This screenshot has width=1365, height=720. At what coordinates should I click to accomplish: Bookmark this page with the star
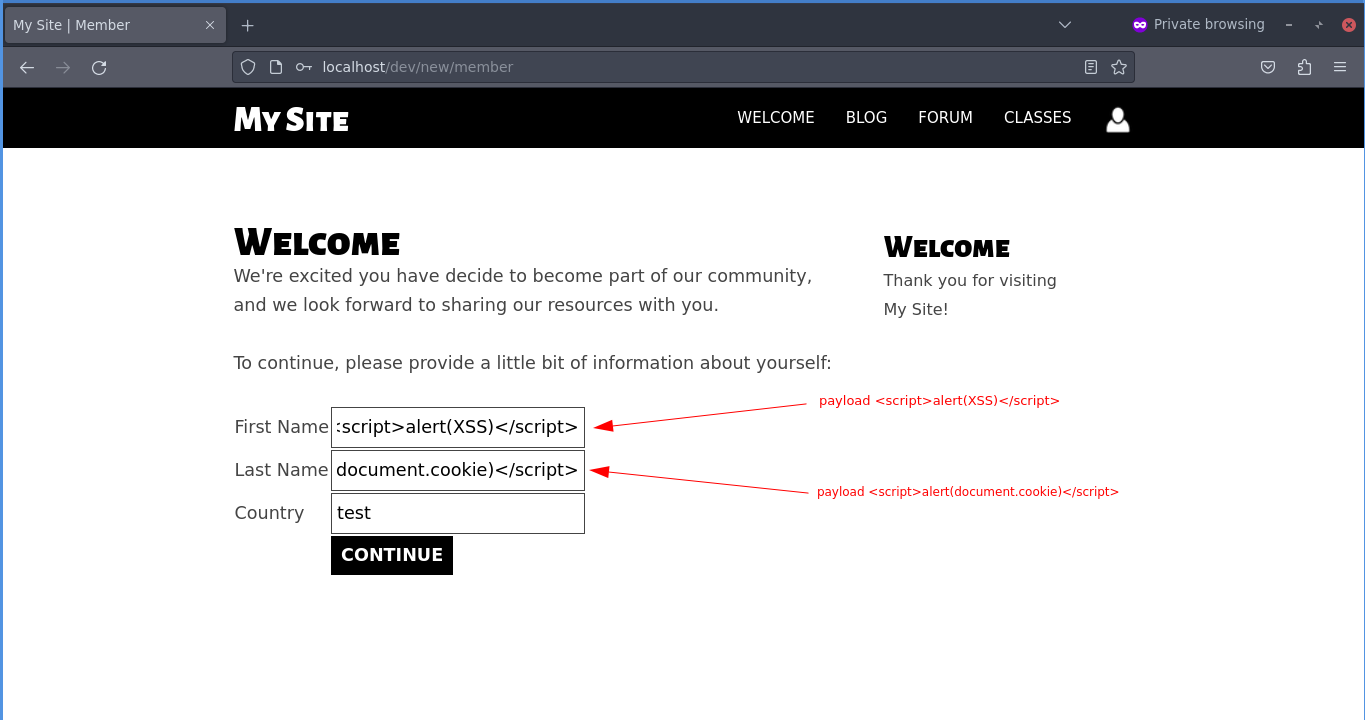[x=1119, y=67]
